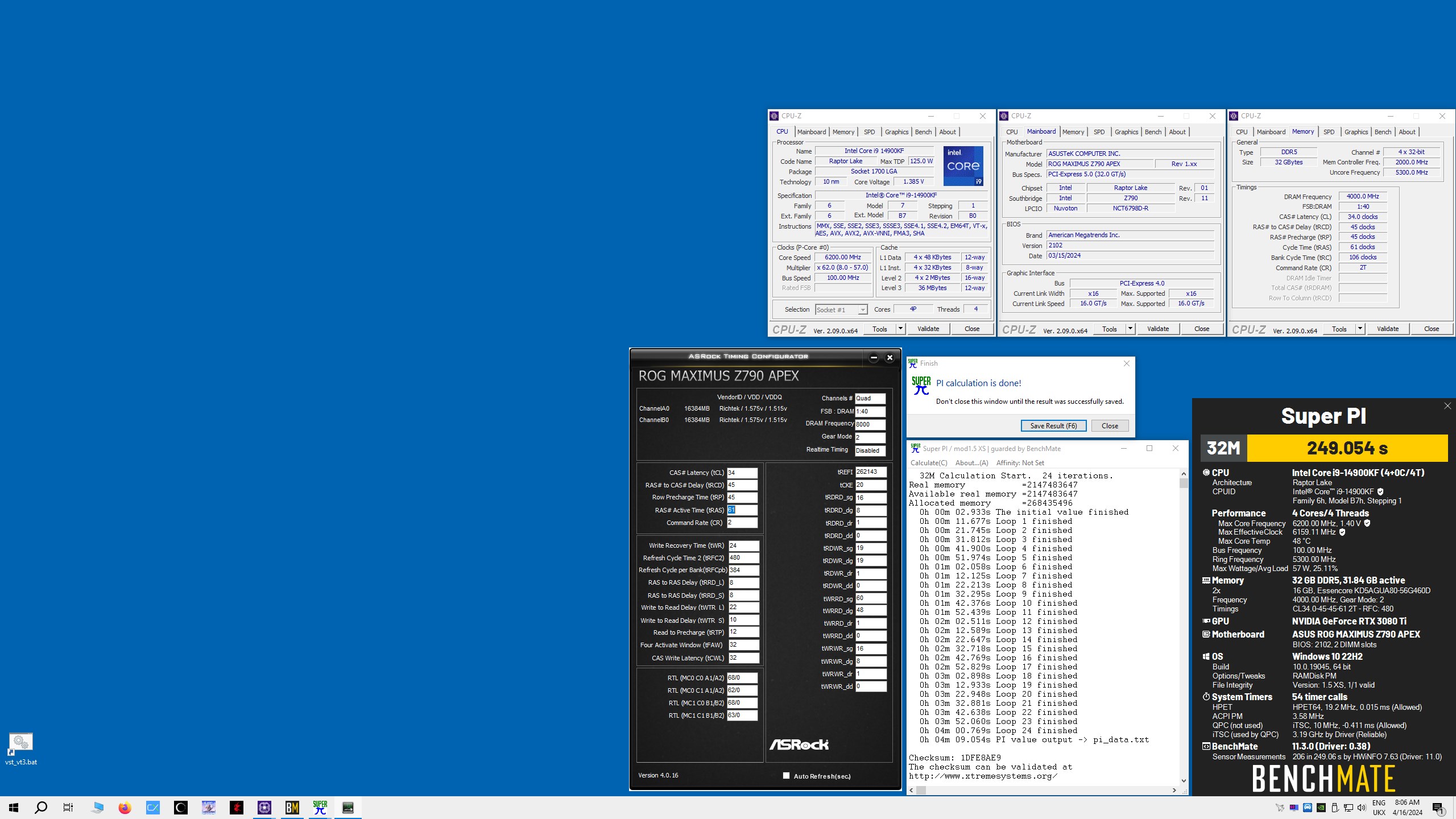The height and width of the screenshot is (819, 1456).
Task: Open SPD tab in left CPU-Z window
Action: point(869,132)
